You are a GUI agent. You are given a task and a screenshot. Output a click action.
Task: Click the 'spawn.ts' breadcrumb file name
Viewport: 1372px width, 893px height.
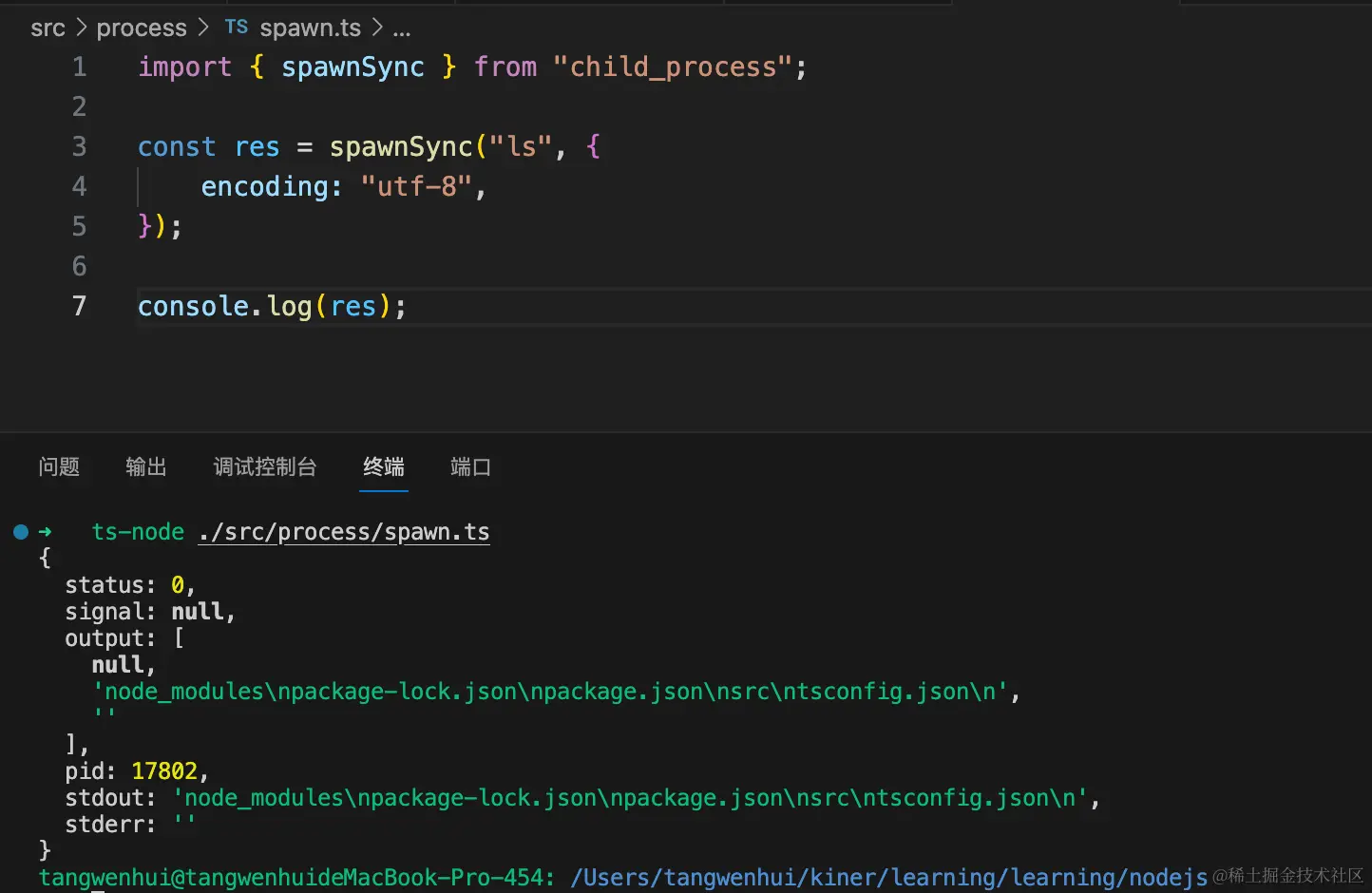click(311, 28)
